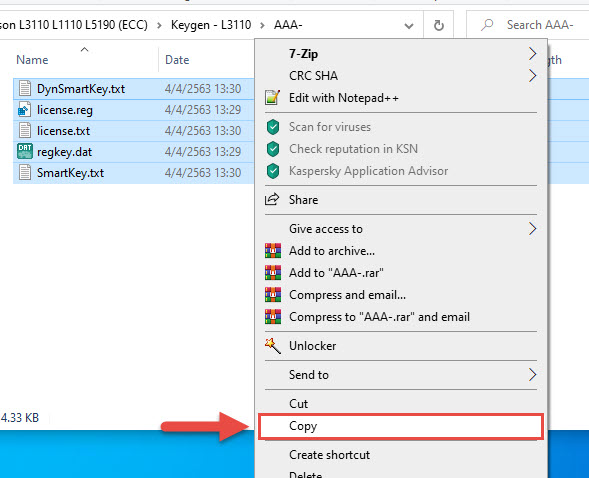Click the DynSmartKey.txt file icon
This screenshot has height=478, width=589.
pos(25,89)
